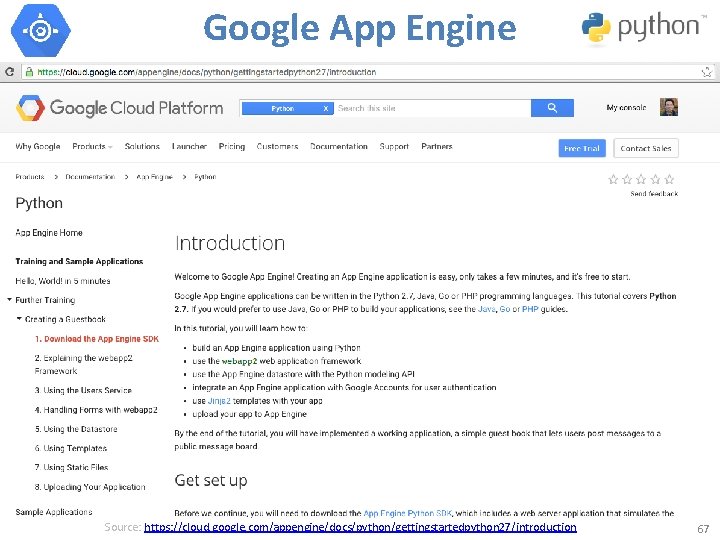
Task: Click the Get set up heading
Action: tap(211, 480)
